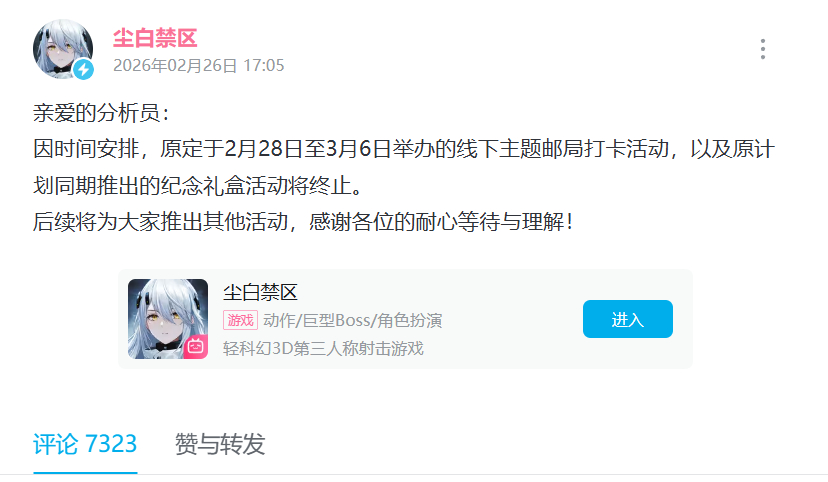
Task: Click the closing line 后续将为大家推出其他活动
Action: pos(304,222)
